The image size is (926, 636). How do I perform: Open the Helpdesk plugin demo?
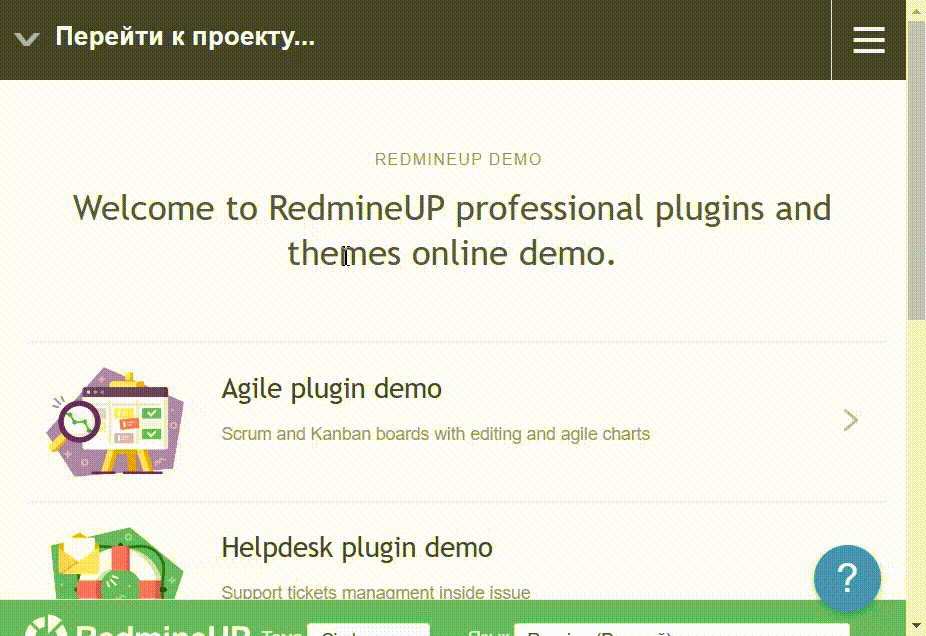[356, 547]
